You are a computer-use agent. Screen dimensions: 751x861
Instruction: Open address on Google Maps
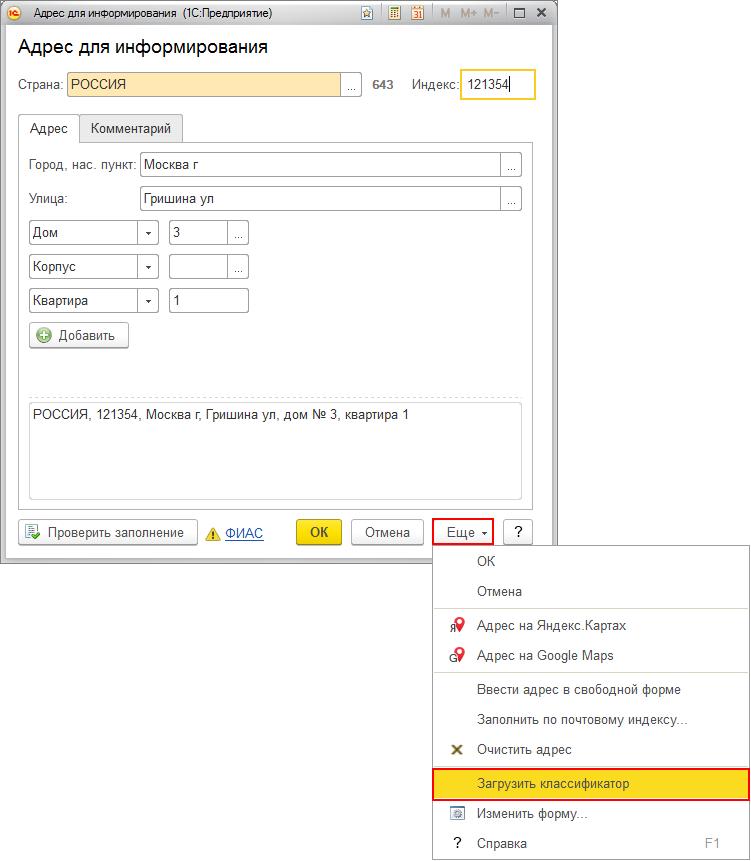(x=545, y=656)
